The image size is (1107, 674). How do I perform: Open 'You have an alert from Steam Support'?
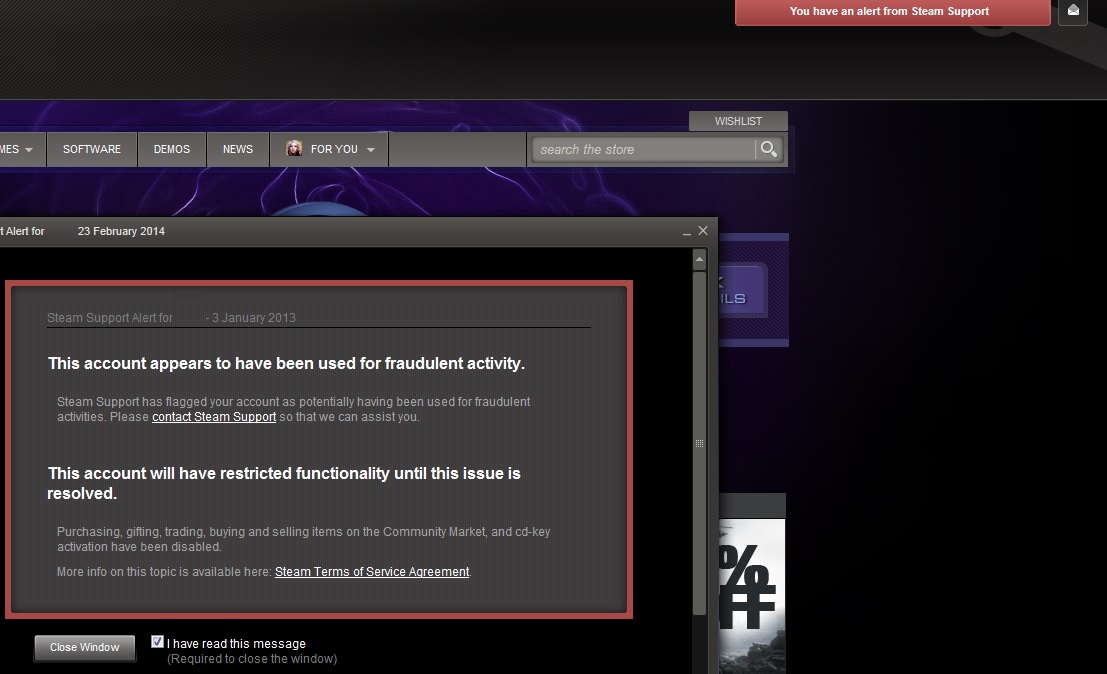click(892, 11)
